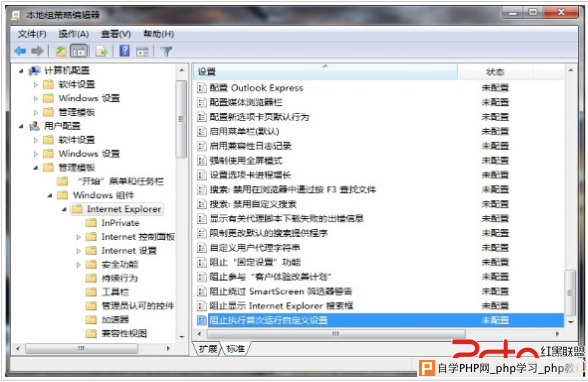Switch to the 标准 tab
The width and height of the screenshot is (588, 382).
[x=236, y=349]
